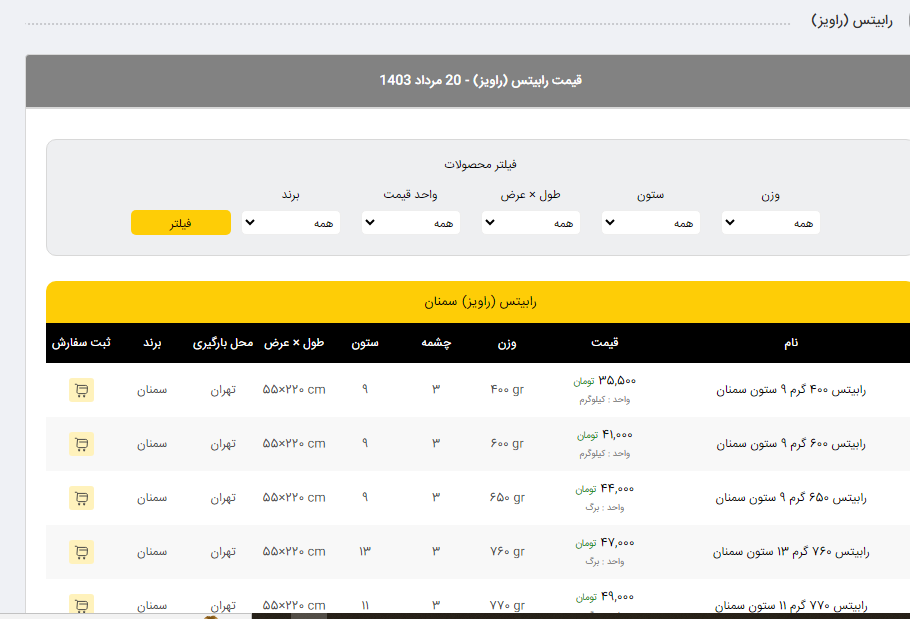Click the قیمت column header
Image resolution: width=910 pixels, height=619 pixels.
(604, 343)
